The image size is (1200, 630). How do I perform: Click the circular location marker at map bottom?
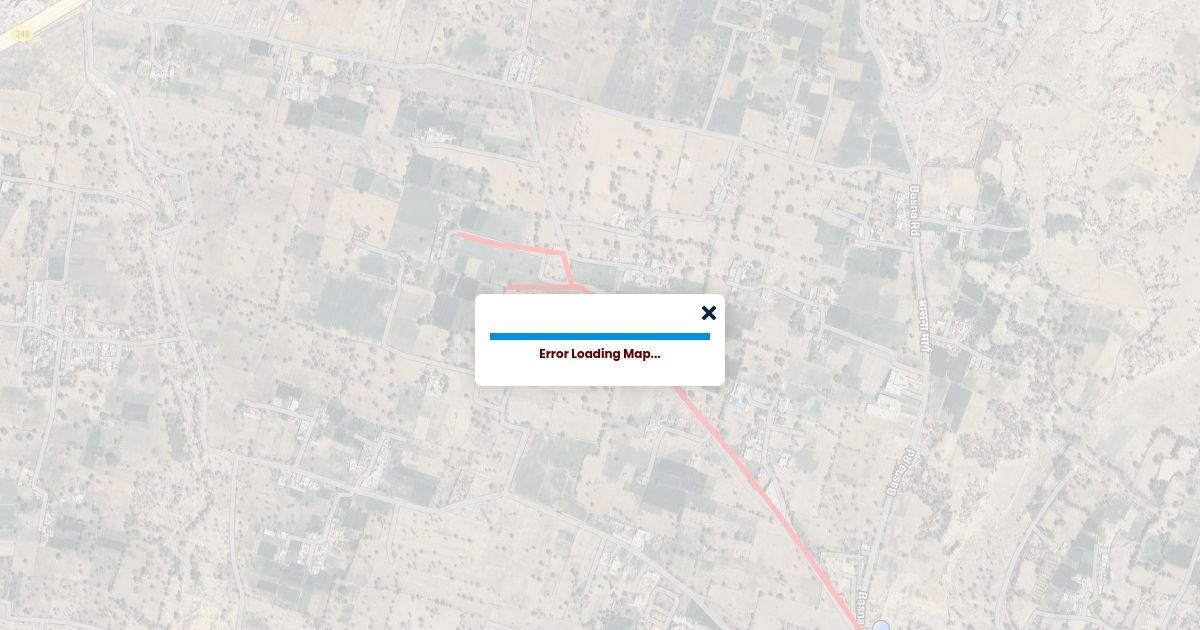(881, 625)
